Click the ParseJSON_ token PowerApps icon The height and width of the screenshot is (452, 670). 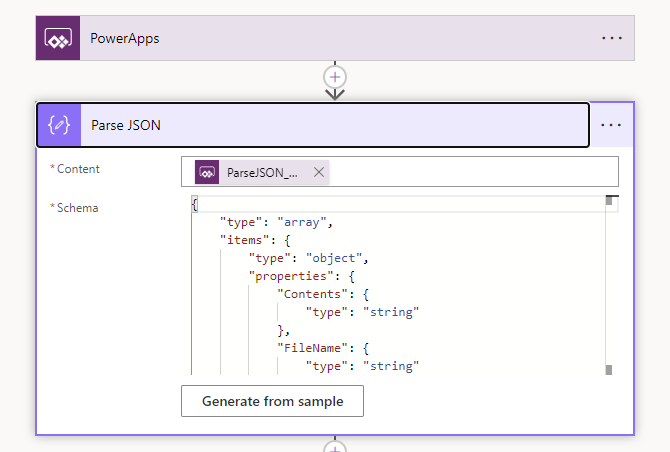(x=207, y=172)
